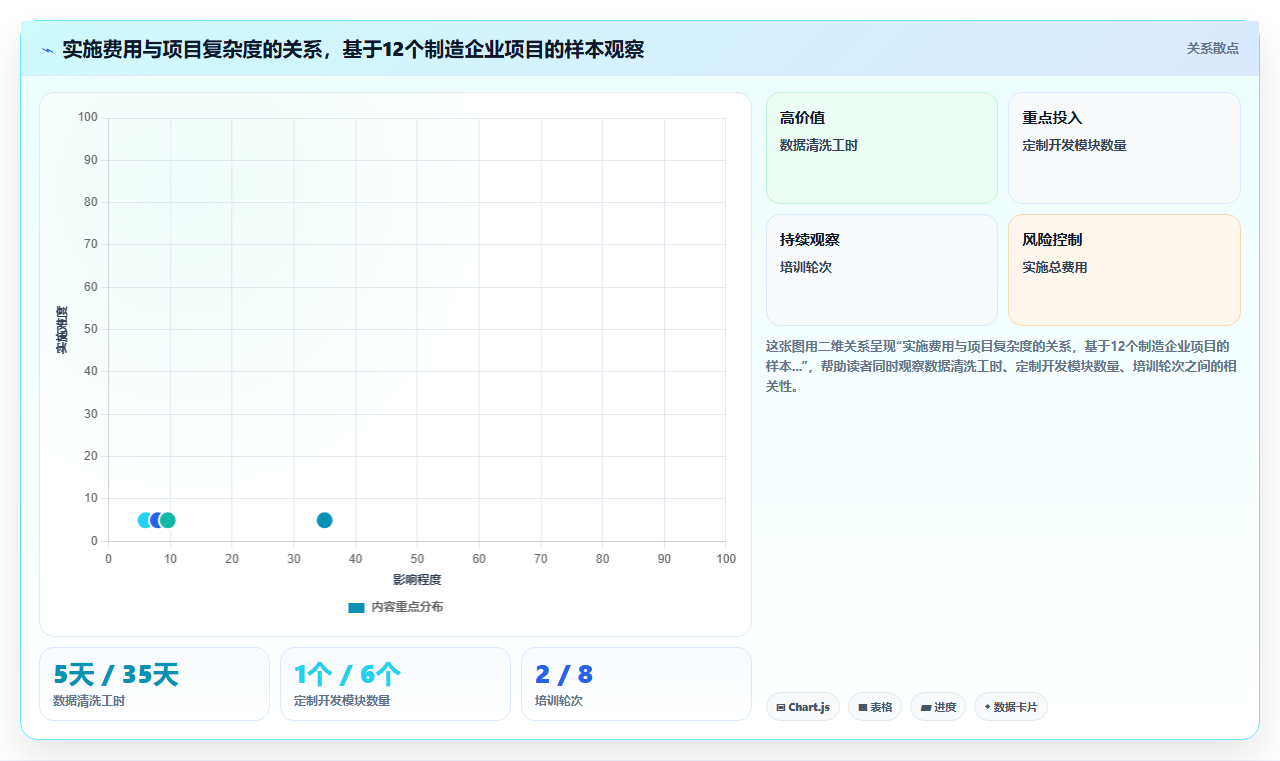
Task: Click the 数据清洗工时 label under the 5天 stat
Action: click(x=89, y=701)
